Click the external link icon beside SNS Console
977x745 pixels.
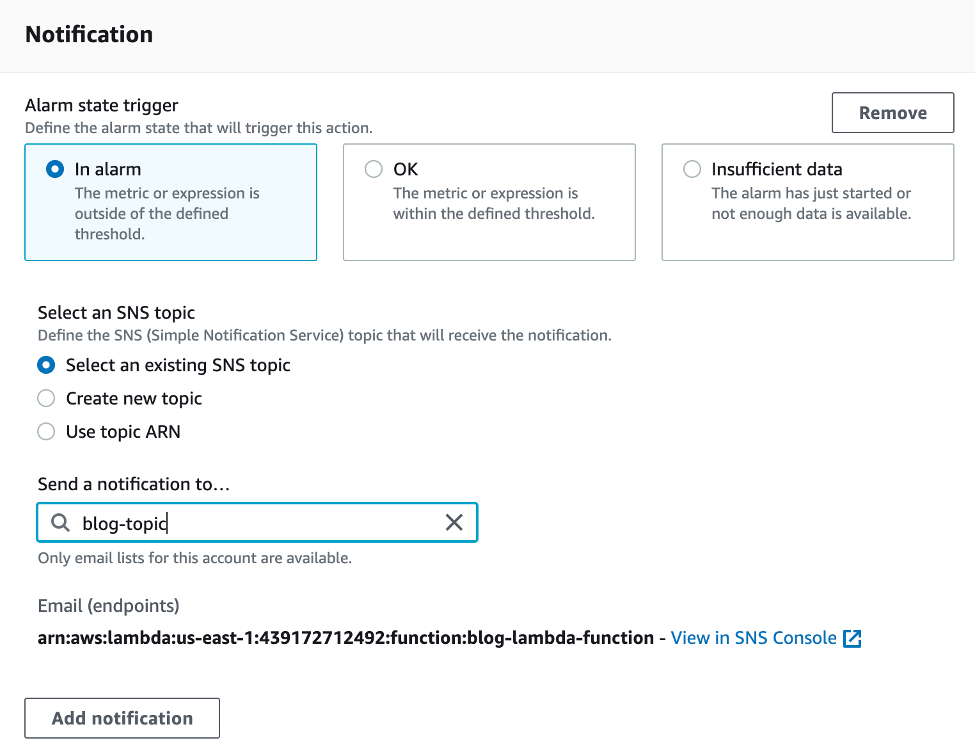[x=852, y=638]
